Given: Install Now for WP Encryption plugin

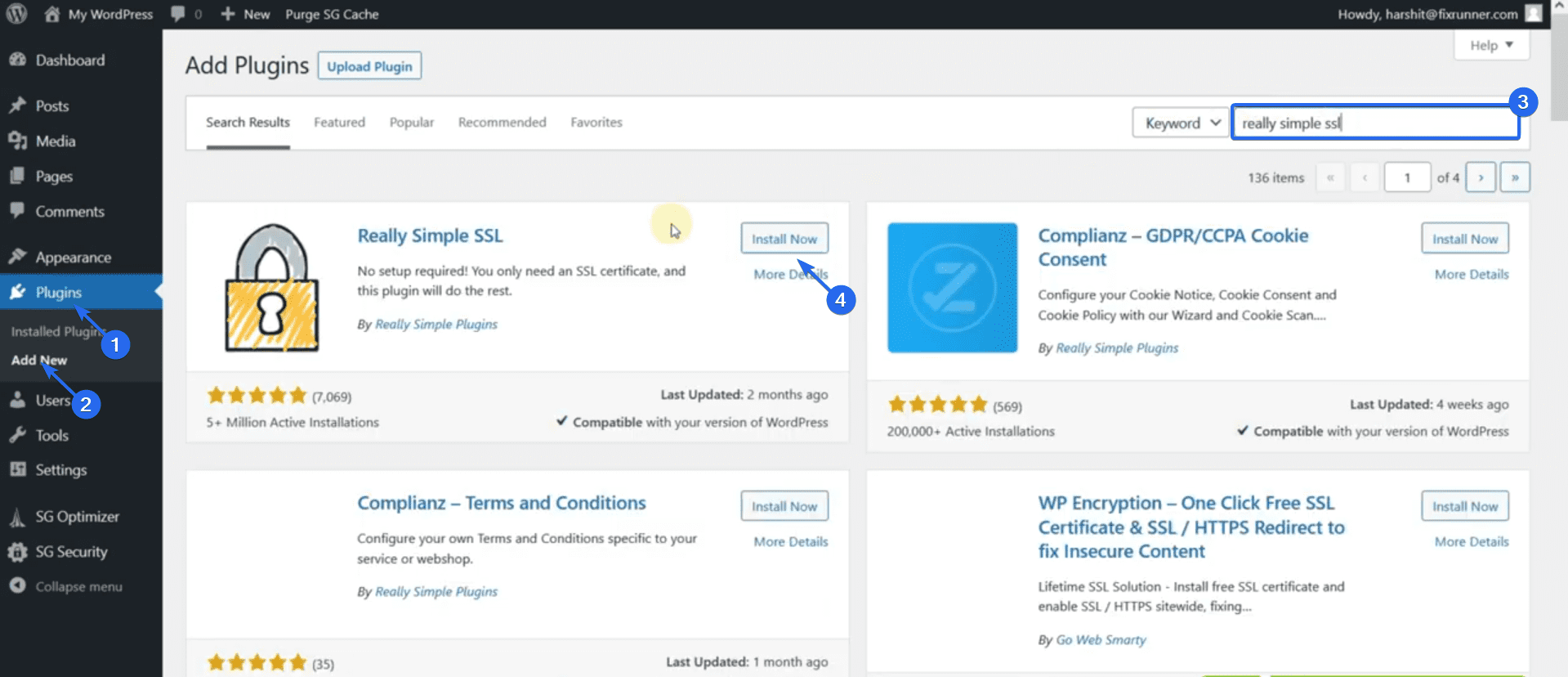Looking at the screenshot, I should pyautogui.click(x=1465, y=506).
